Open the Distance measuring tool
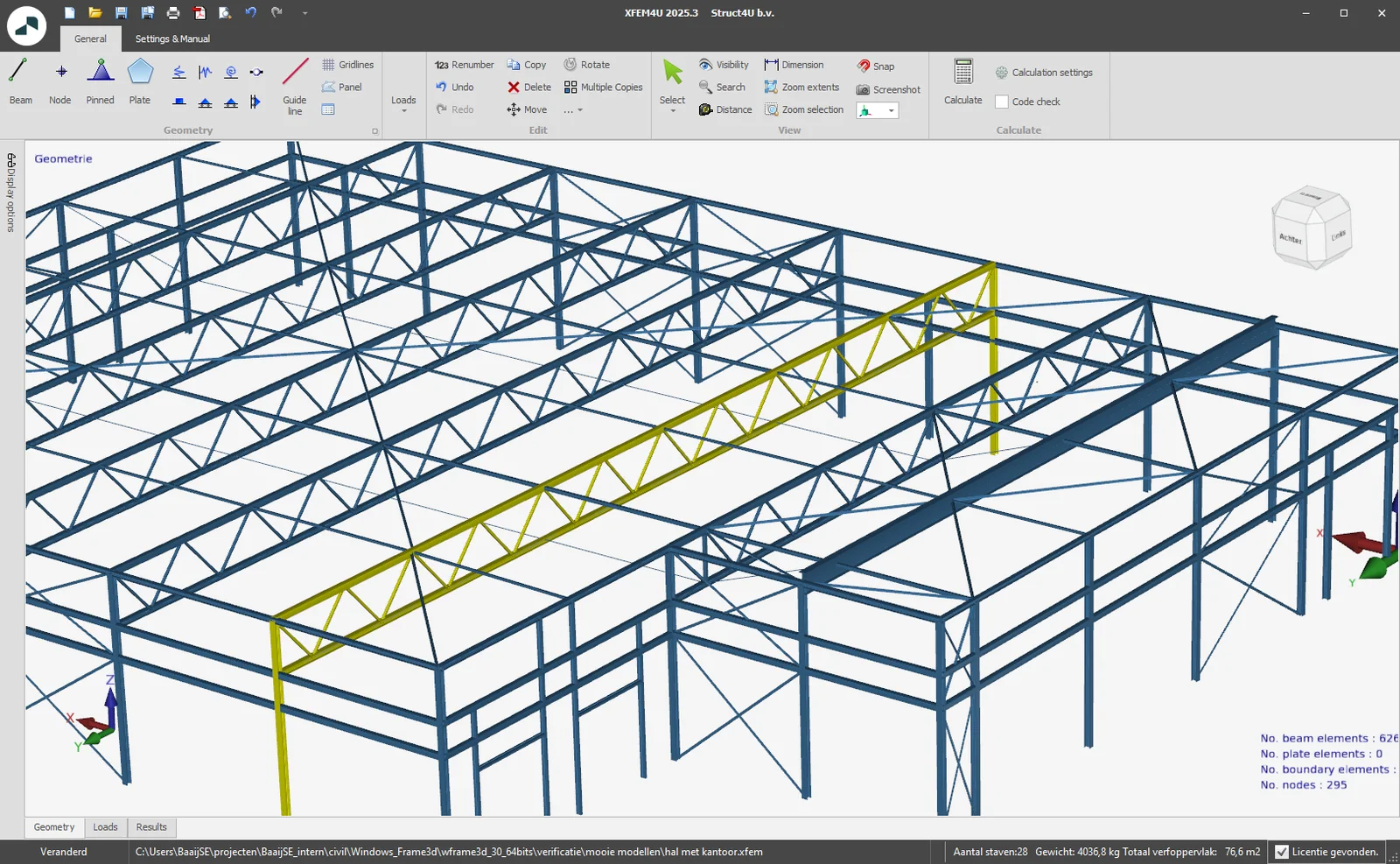 (725, 109)
